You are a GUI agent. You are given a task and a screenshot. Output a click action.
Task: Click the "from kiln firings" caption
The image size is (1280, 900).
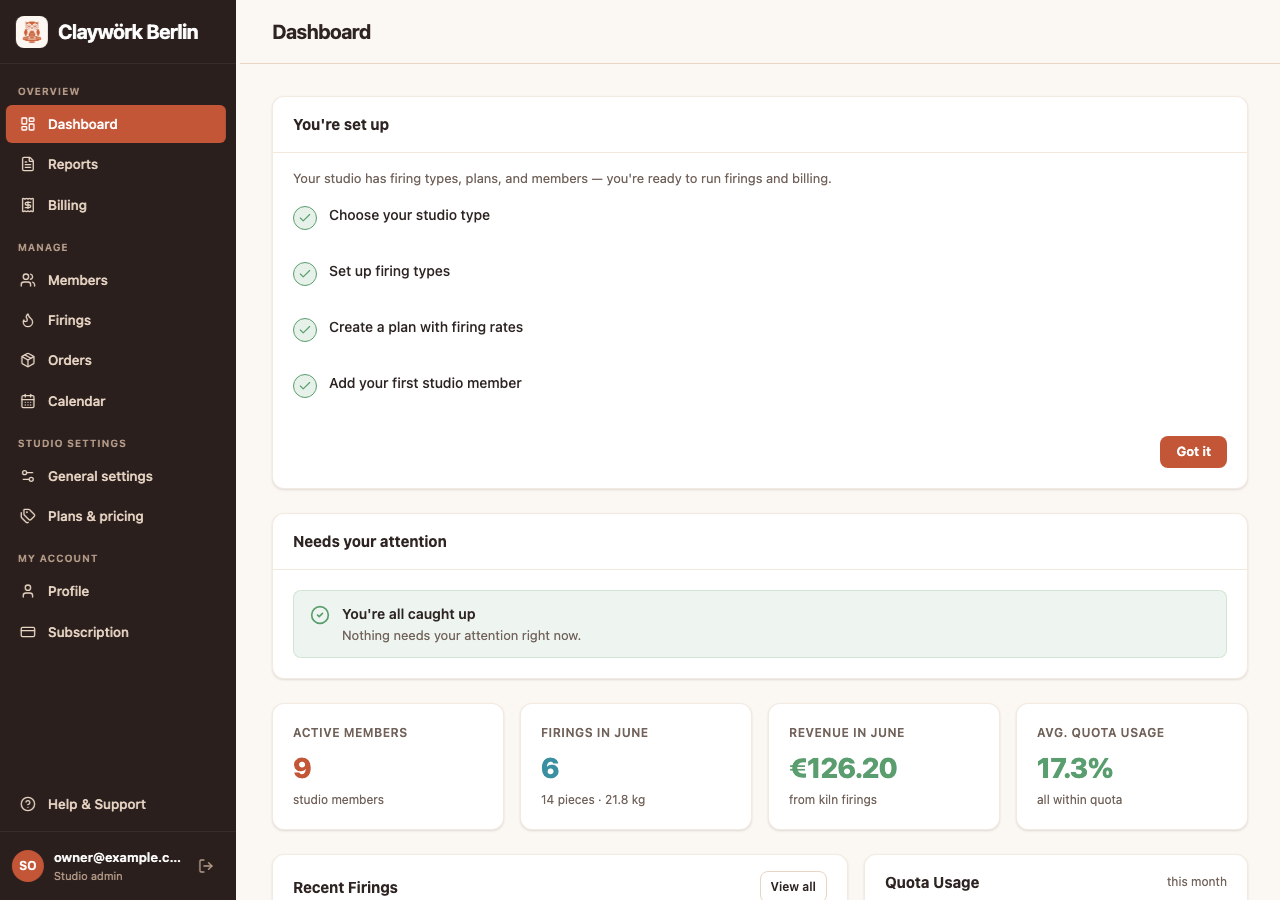point(833,800)
